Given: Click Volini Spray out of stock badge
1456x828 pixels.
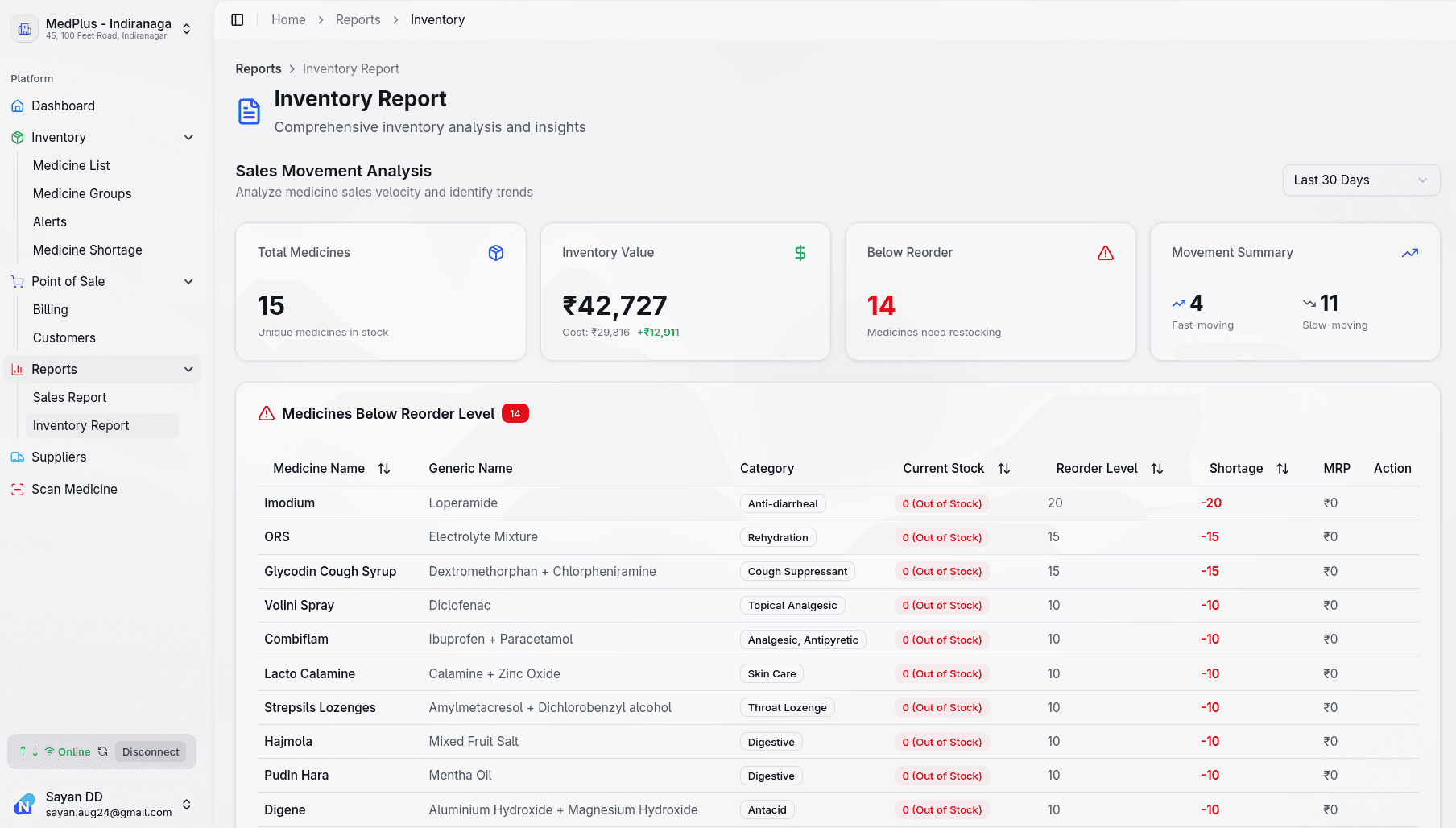Looking at the screenshot, I should [942, 605].
